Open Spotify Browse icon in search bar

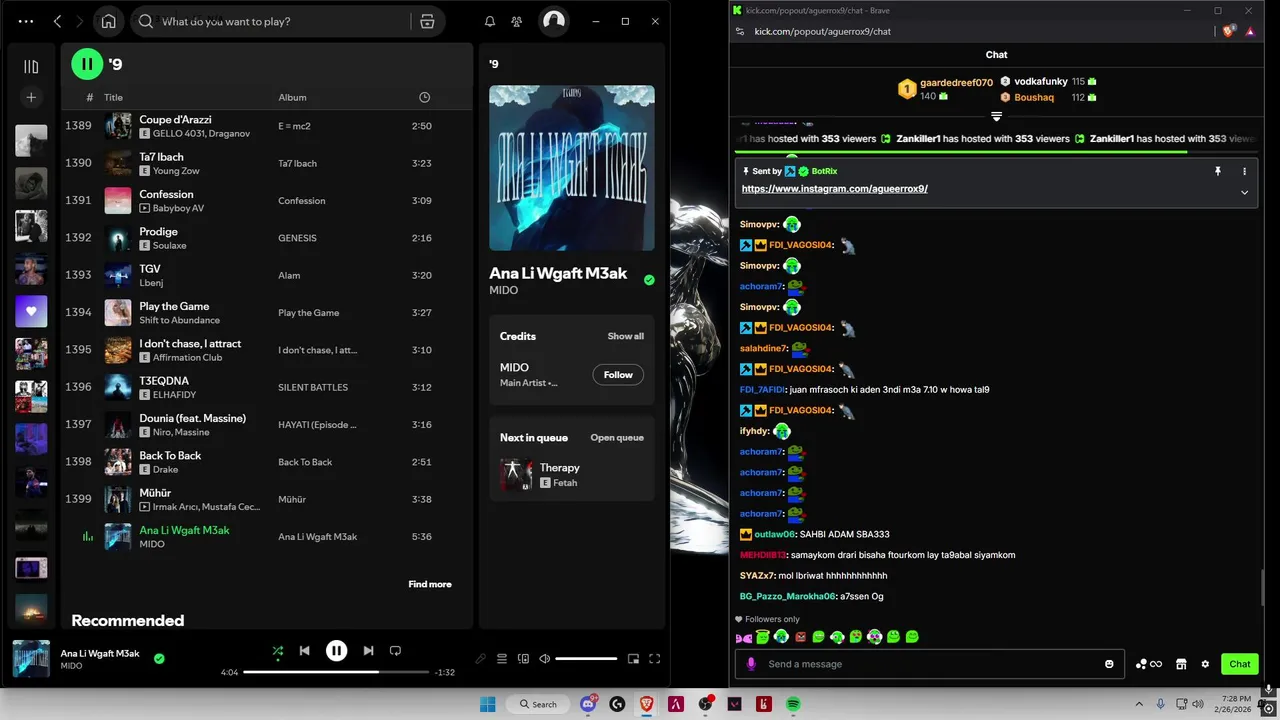tap(427, 21)
